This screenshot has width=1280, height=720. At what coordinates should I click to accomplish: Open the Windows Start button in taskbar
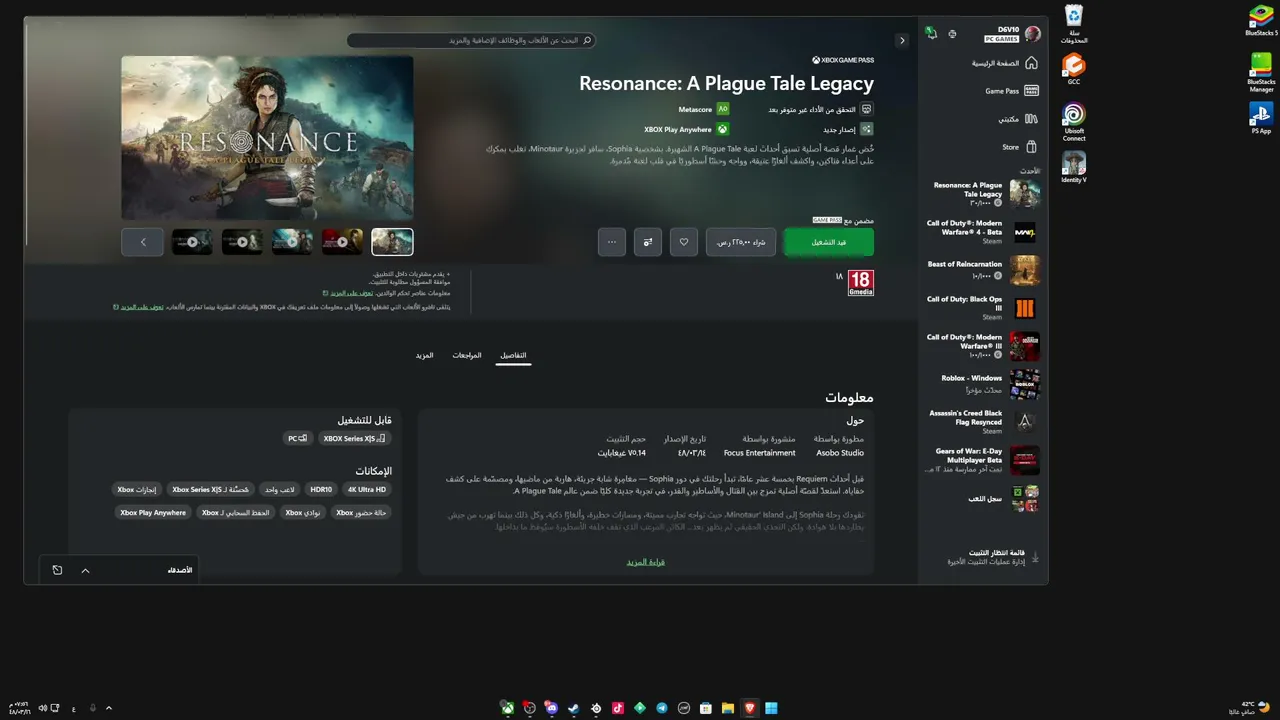771,708
